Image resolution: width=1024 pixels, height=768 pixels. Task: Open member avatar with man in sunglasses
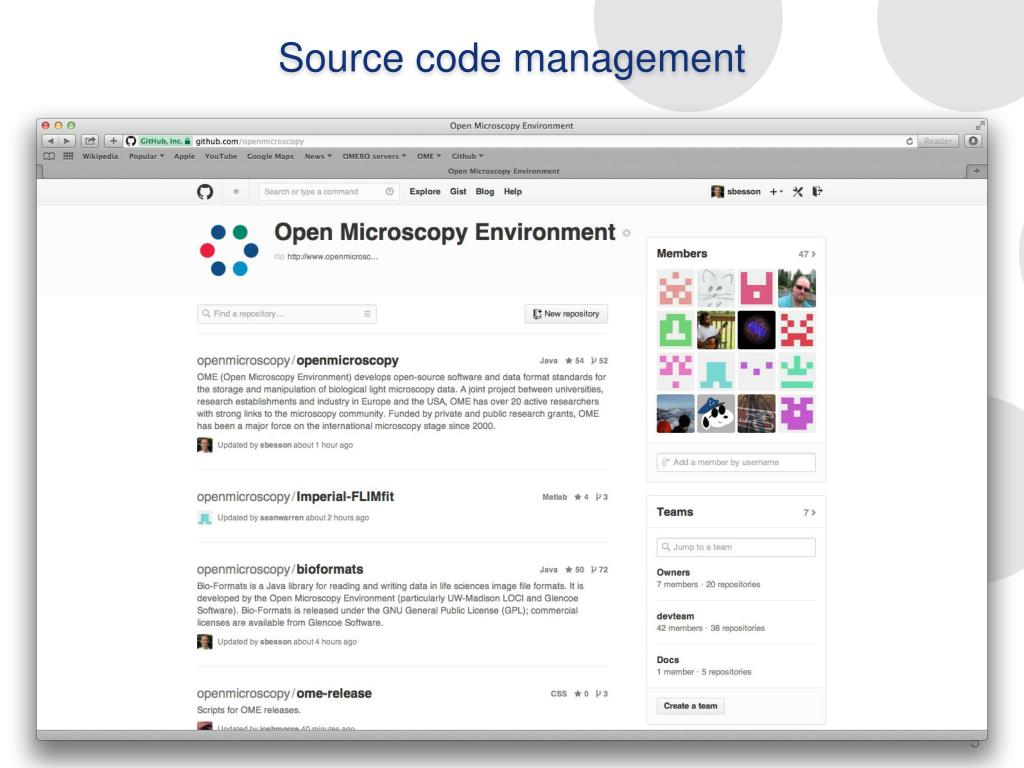click(797, 288)
